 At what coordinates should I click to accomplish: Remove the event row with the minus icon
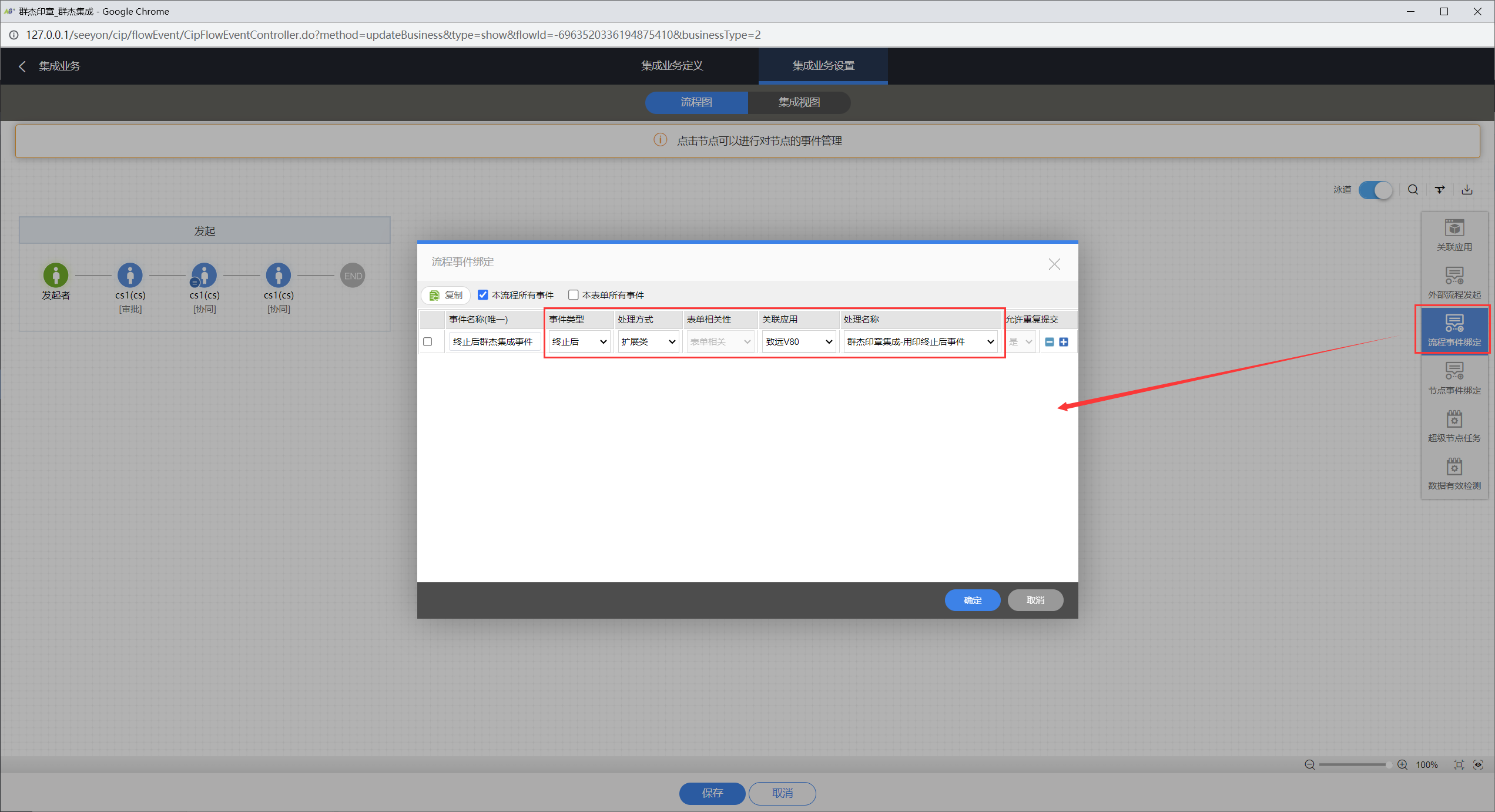tap(1050, 342)
